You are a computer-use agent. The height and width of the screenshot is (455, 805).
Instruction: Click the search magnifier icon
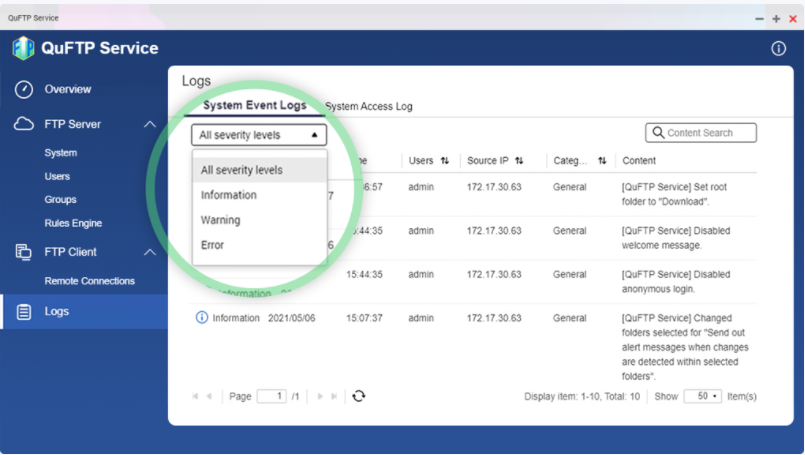658,132
